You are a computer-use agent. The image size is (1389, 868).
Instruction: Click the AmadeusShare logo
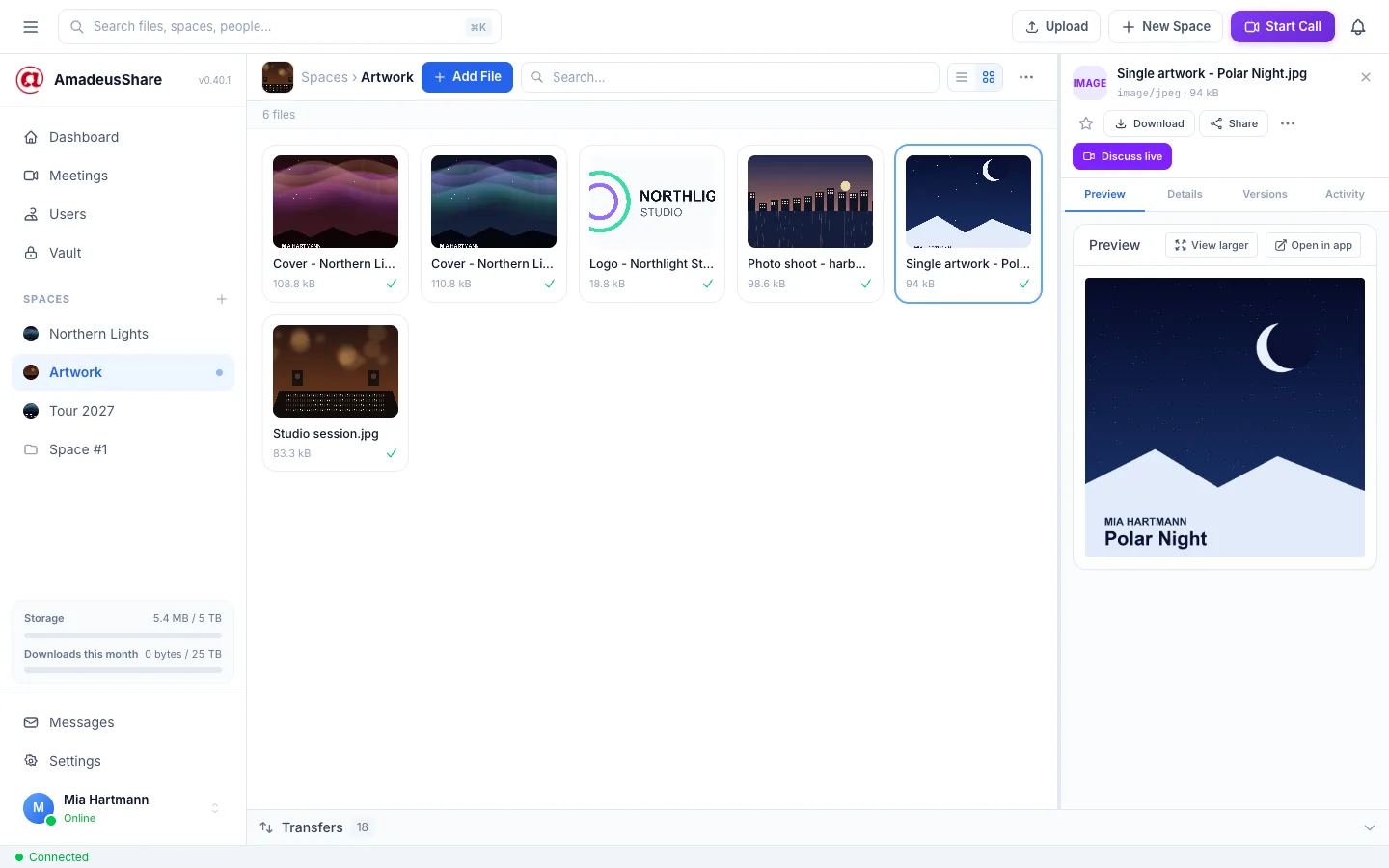(x=30, y=80)
